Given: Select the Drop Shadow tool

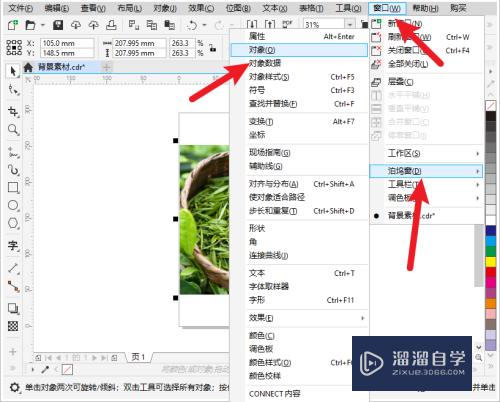Looking at the screenshot, I should (13, 308).
